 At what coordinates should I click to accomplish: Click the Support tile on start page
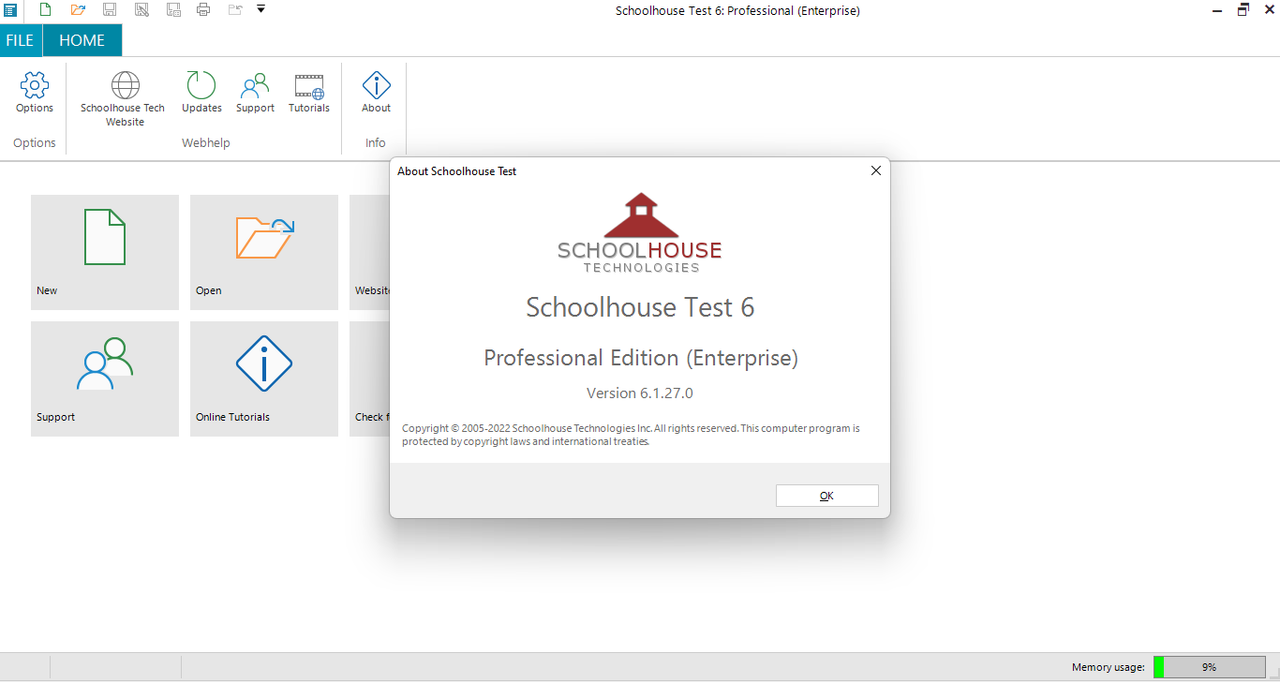(105, 378)
